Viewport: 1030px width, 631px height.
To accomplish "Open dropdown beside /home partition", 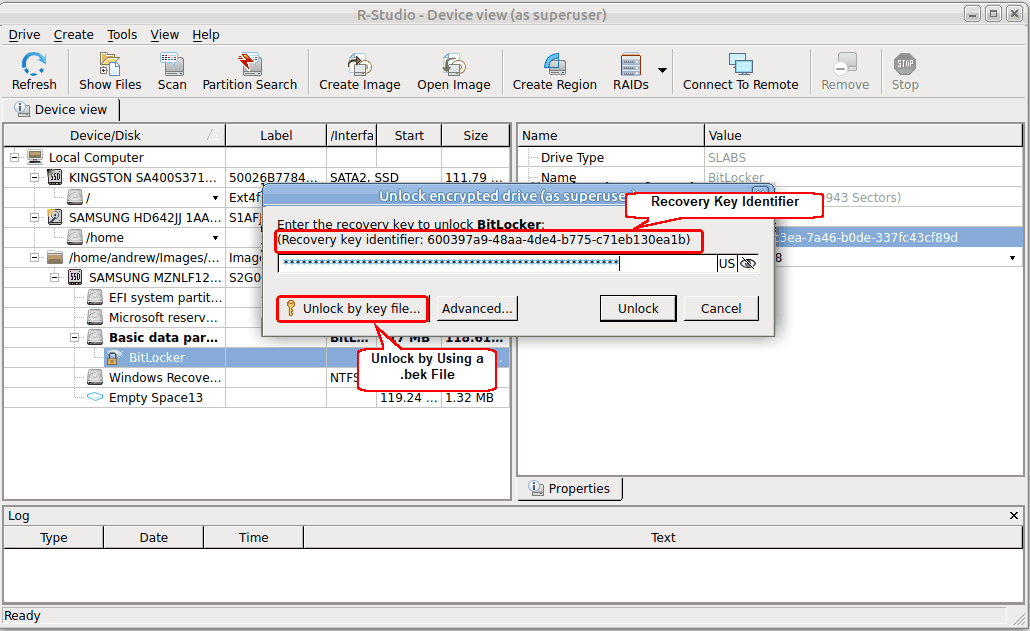I will pyautogui.click(x=215, y=238).
